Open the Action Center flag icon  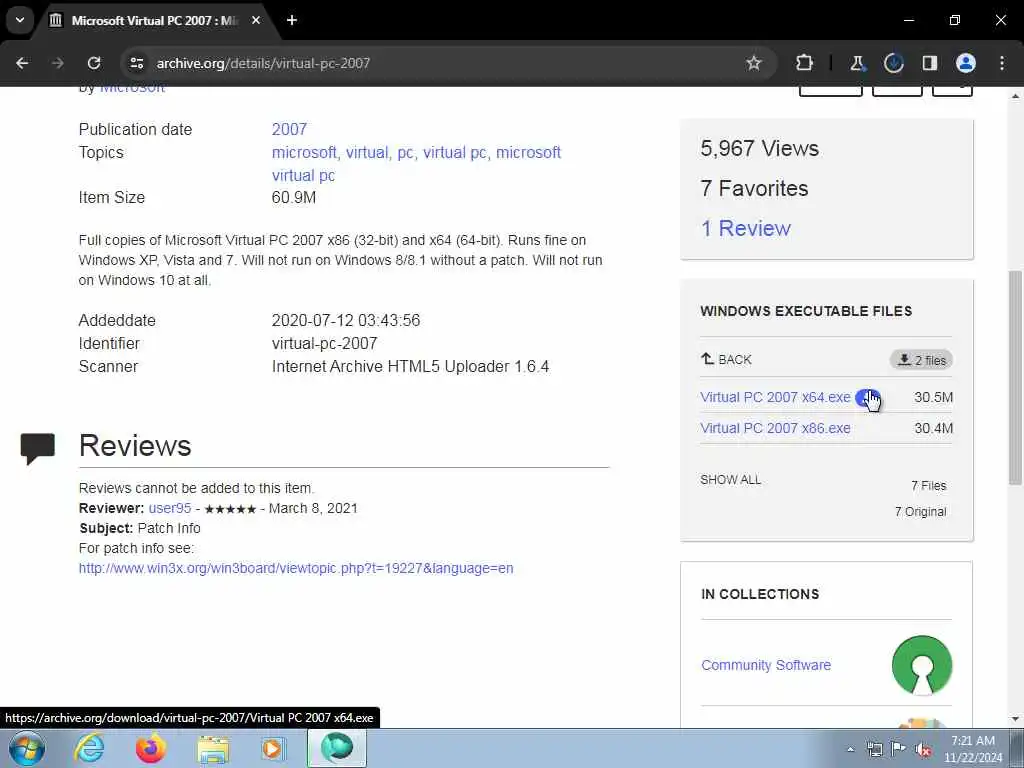click(898, 749)
